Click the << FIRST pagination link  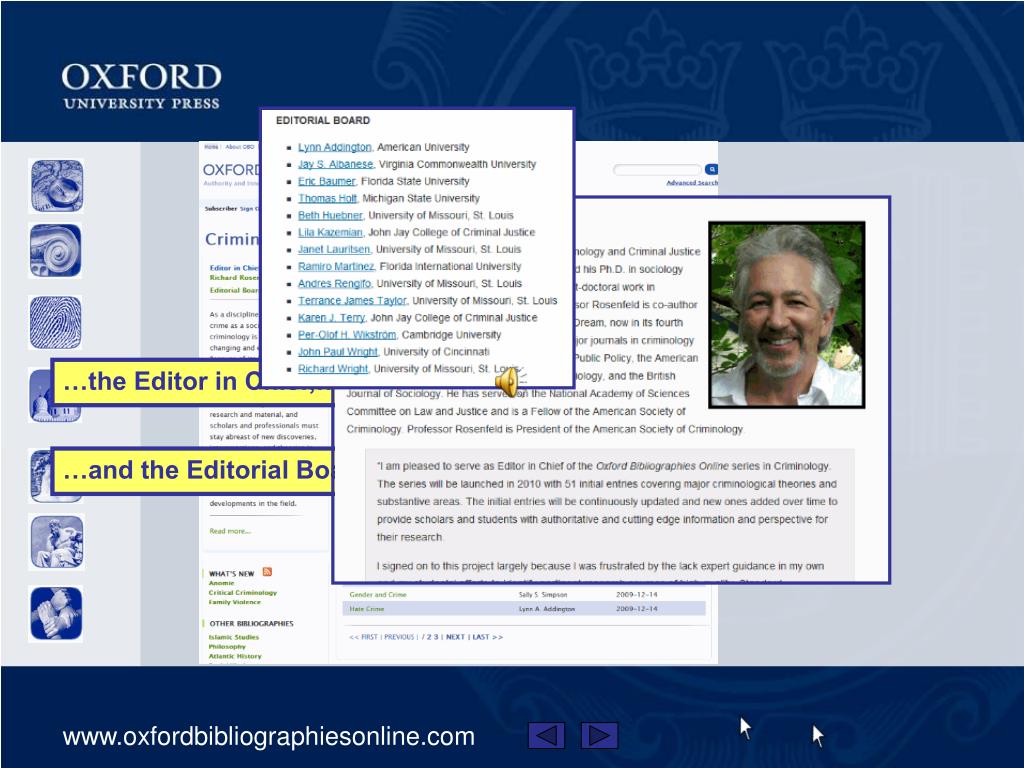363,637
